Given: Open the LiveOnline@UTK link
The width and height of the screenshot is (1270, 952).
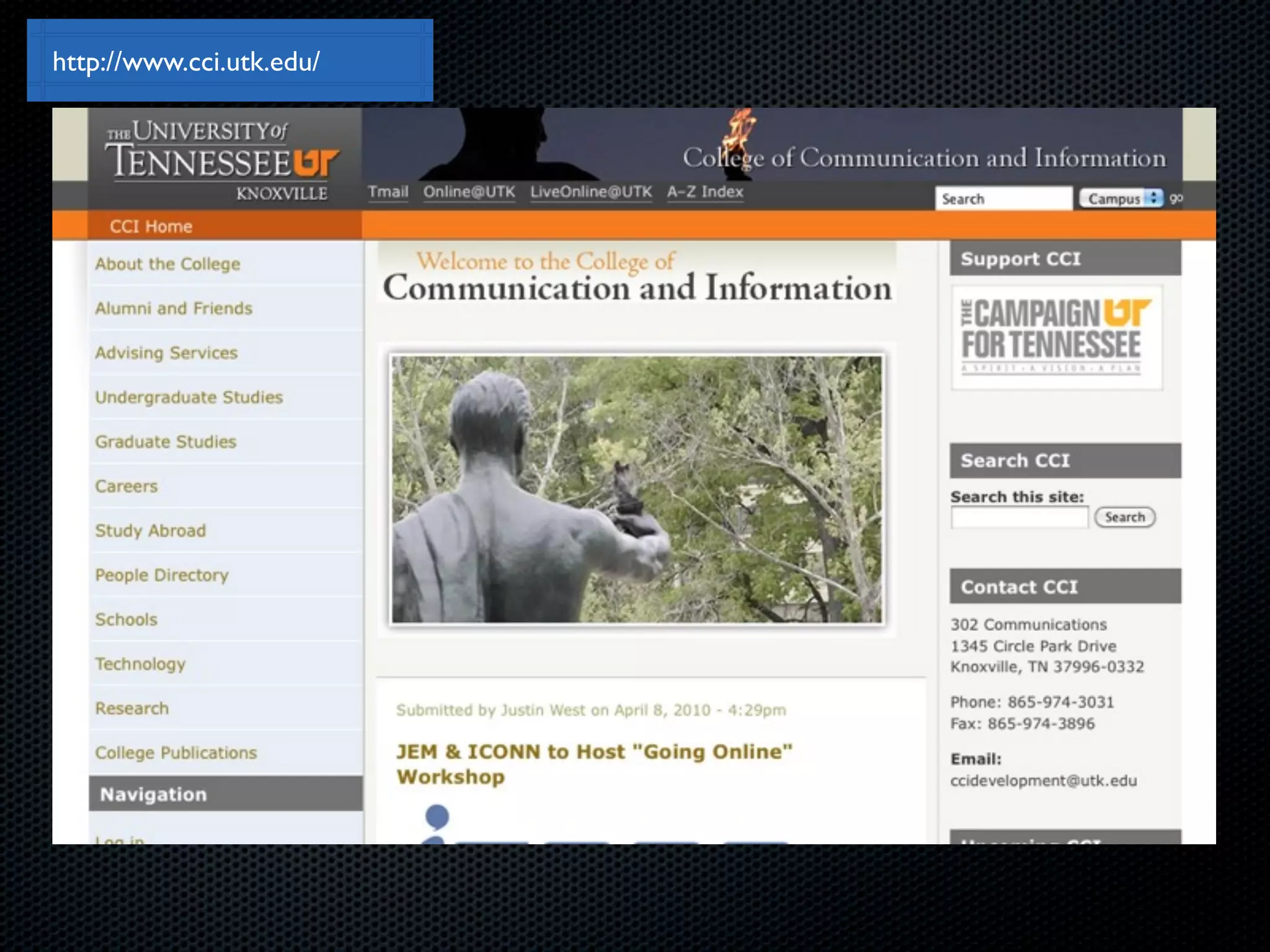Looking at the screenshot, I should pyautogui.click(x=591, y=192).
